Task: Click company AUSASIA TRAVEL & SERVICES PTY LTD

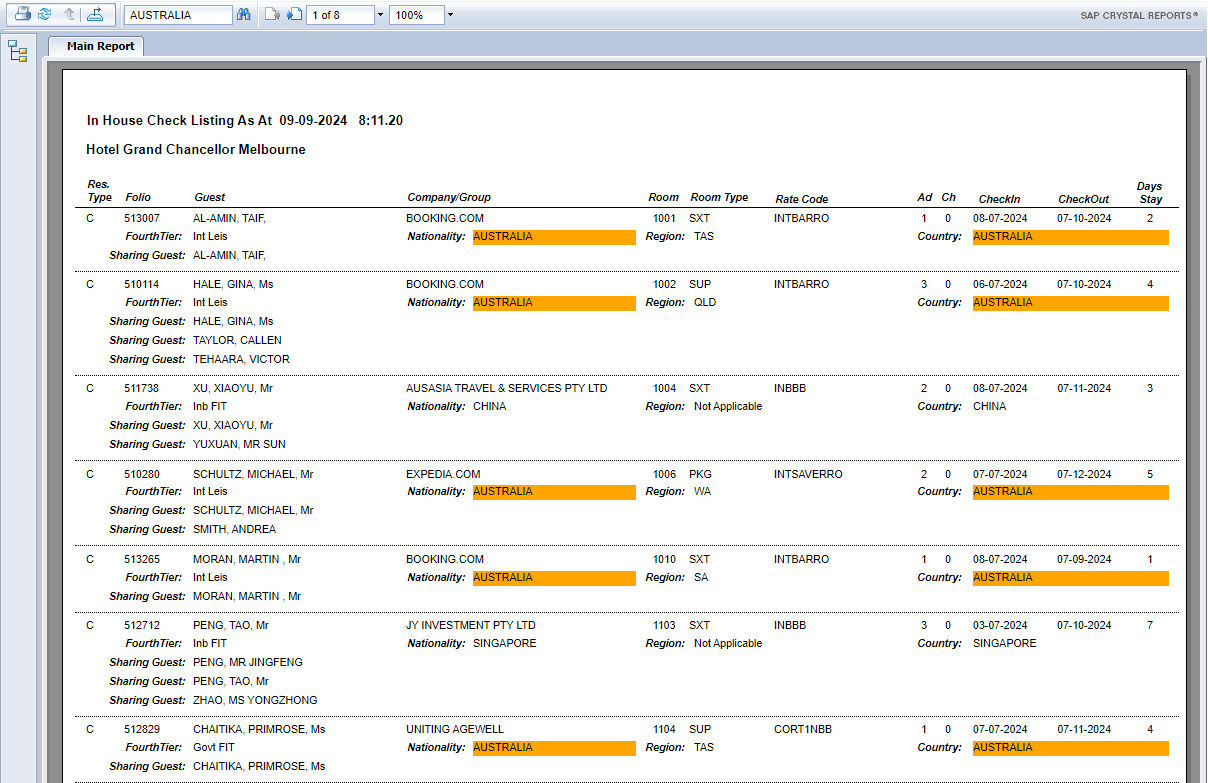Action: [x=507, y=388]
